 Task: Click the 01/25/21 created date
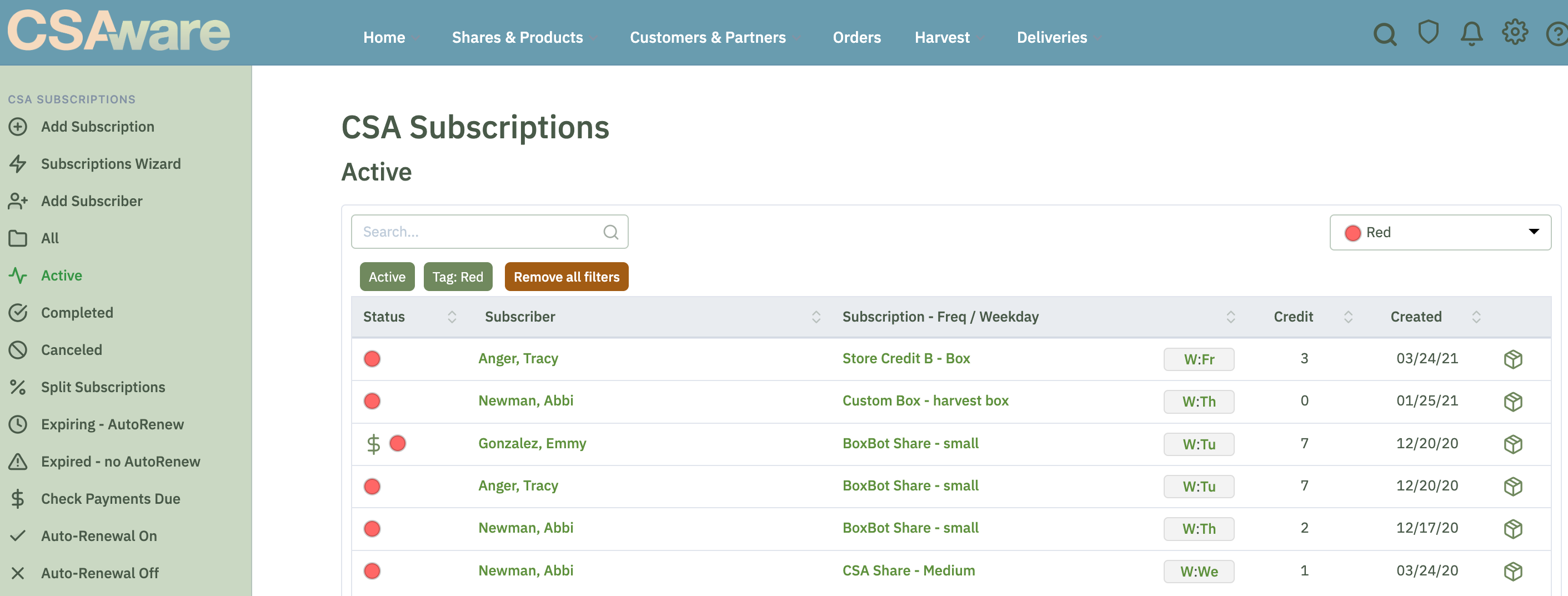pos(1427,400)
